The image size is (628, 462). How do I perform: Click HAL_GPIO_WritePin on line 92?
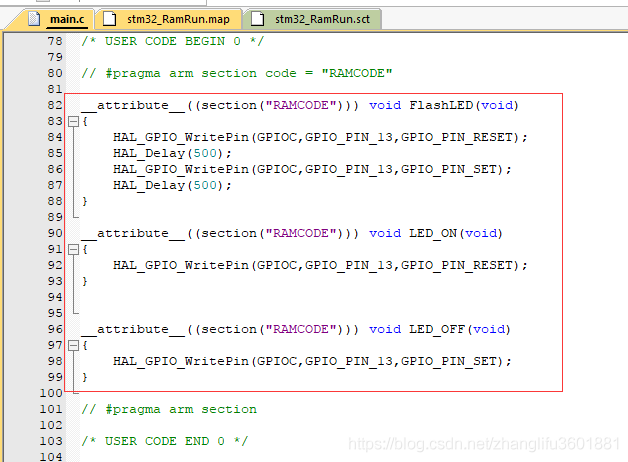(181, 265)
